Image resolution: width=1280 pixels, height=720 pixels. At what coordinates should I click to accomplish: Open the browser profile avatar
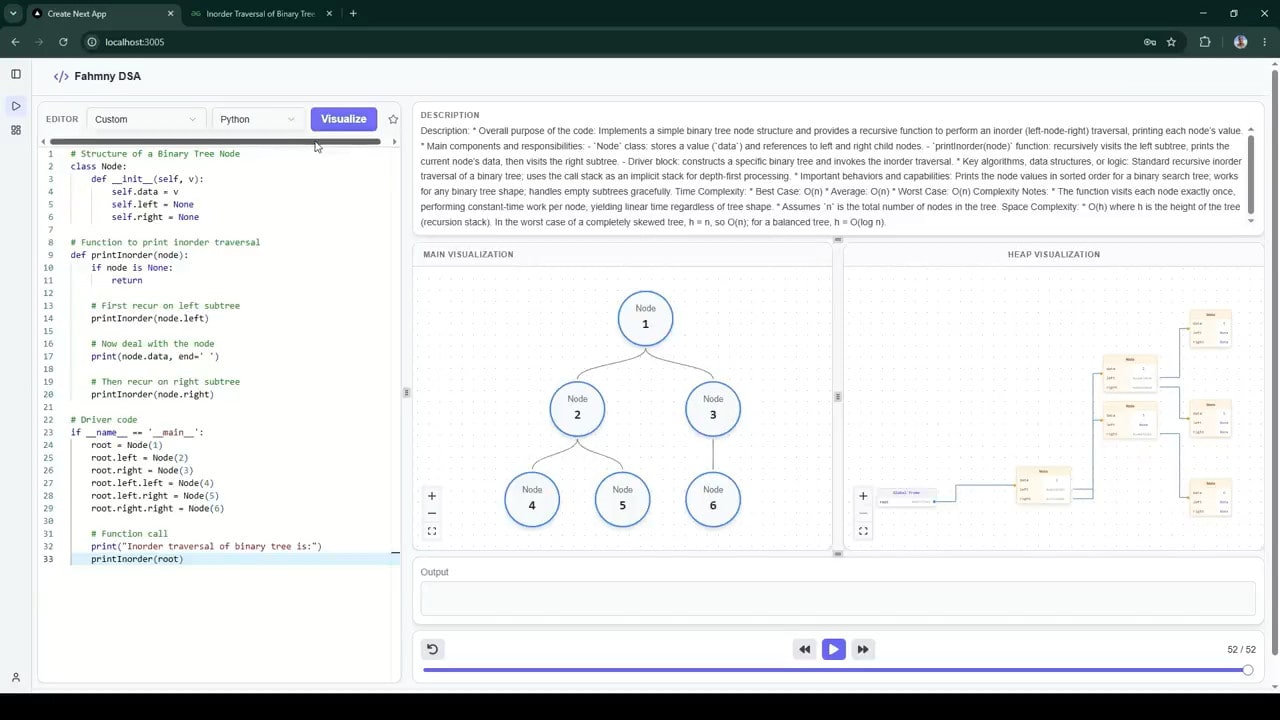(x=1241, y=42)
